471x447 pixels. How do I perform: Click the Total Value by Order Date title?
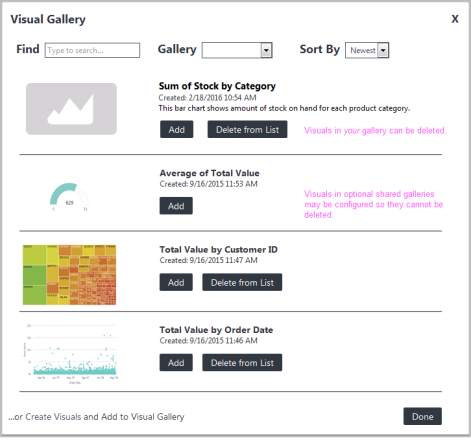[x=216, y=330]
